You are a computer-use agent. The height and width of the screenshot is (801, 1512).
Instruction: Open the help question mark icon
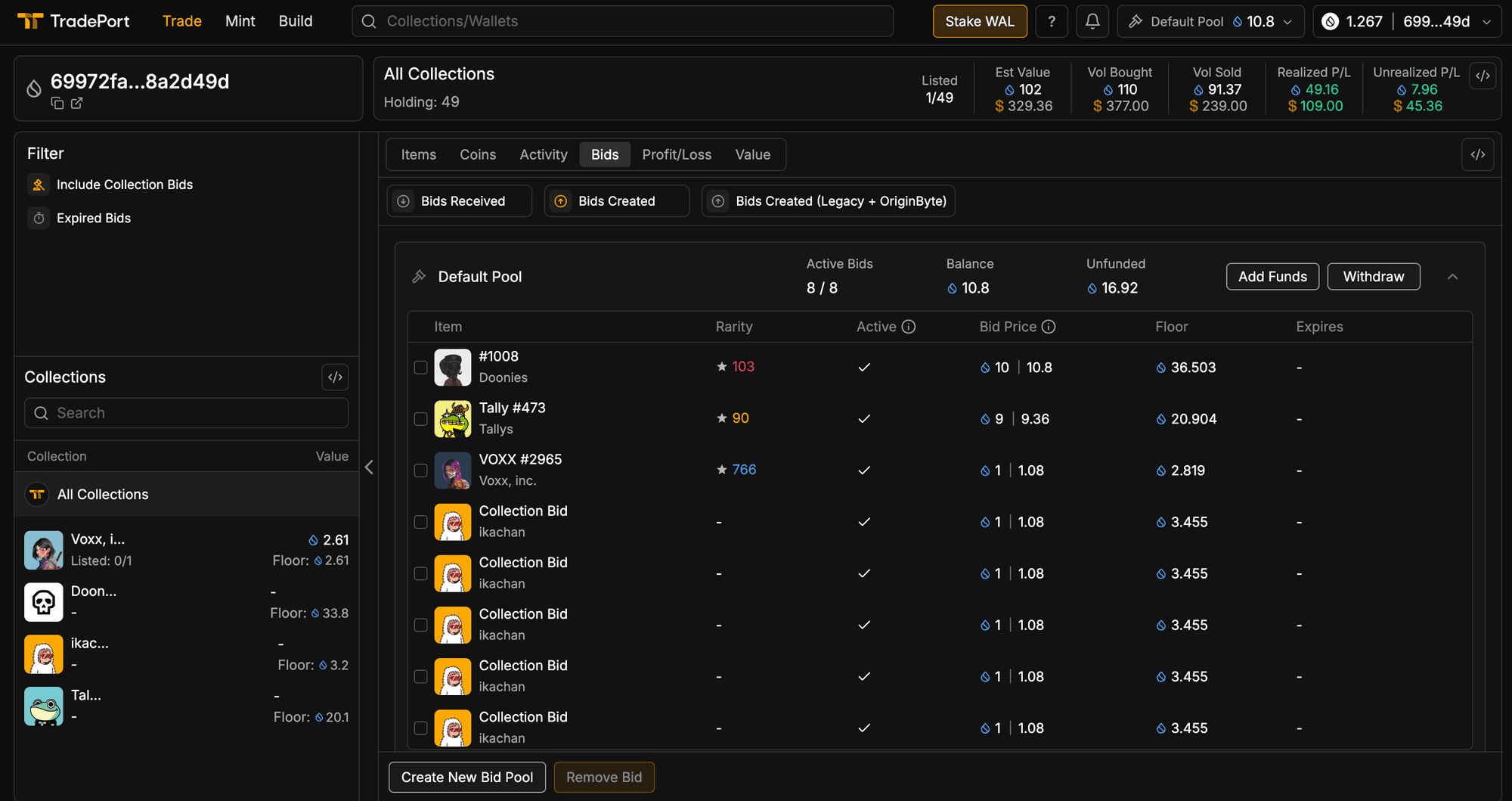[1052, 21]
